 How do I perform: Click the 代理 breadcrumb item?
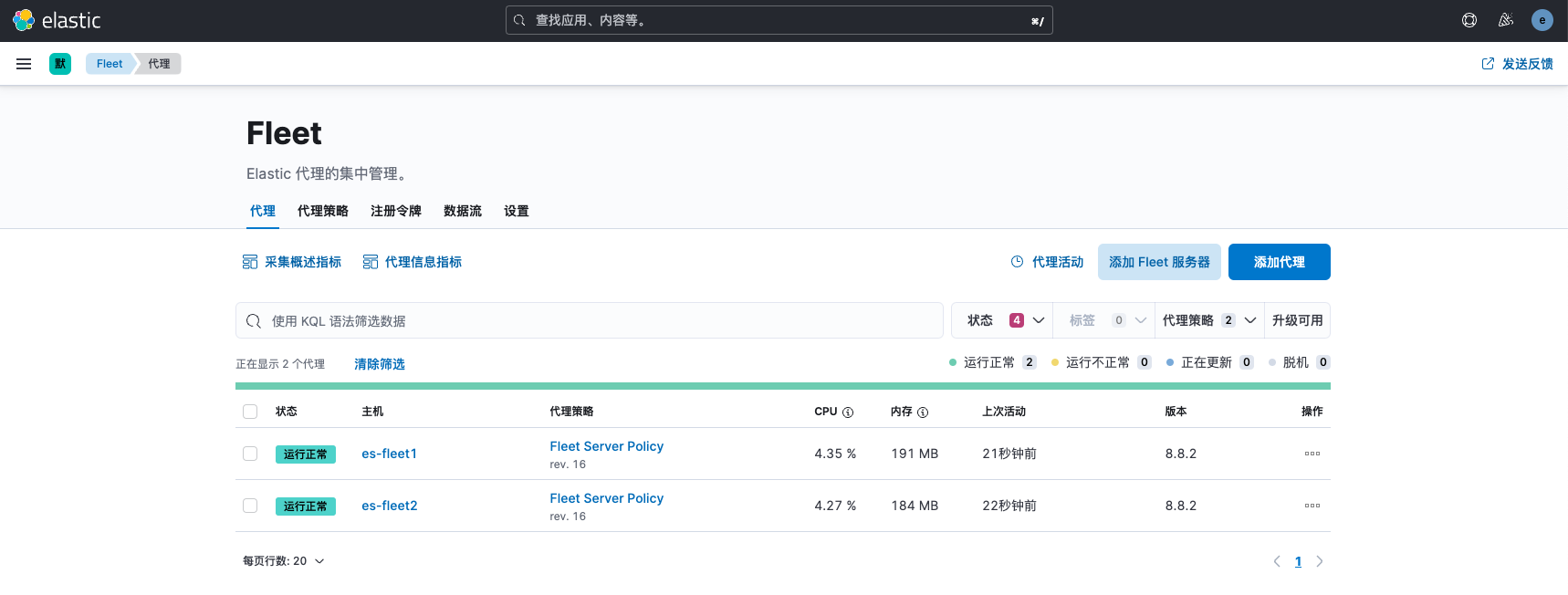160,64
